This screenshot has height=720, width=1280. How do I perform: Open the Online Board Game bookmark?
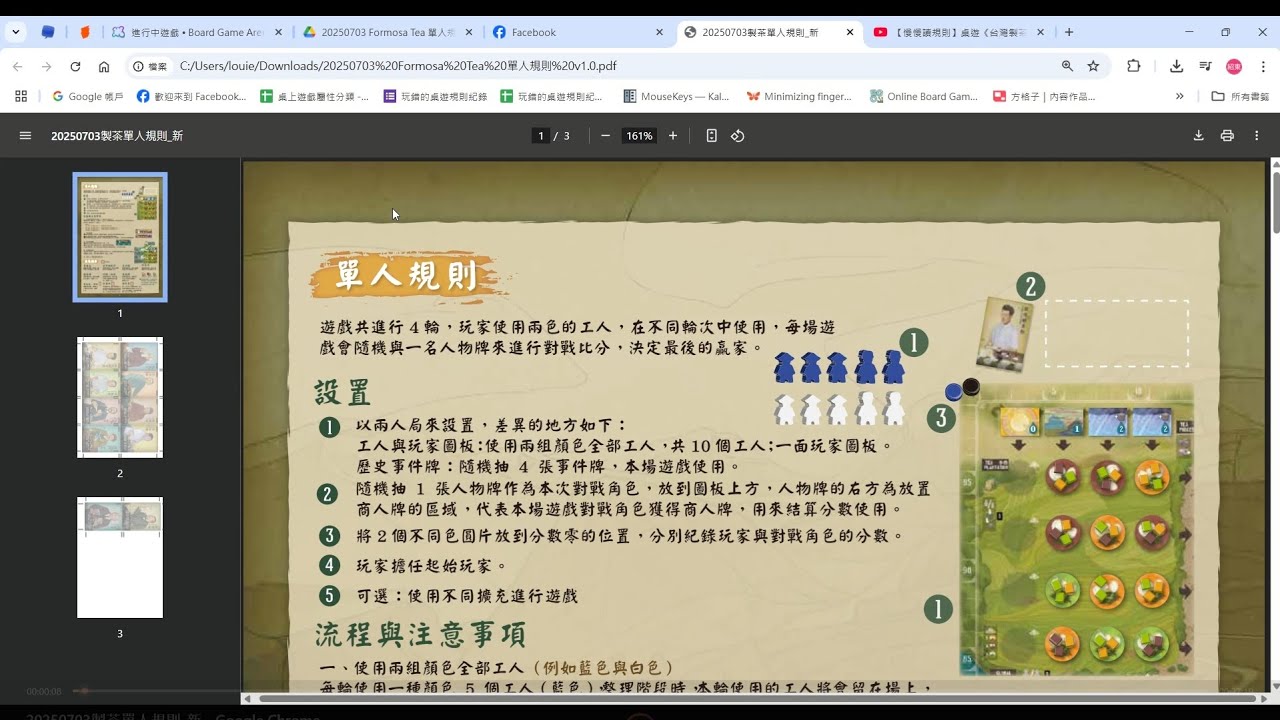coord(924,96)
